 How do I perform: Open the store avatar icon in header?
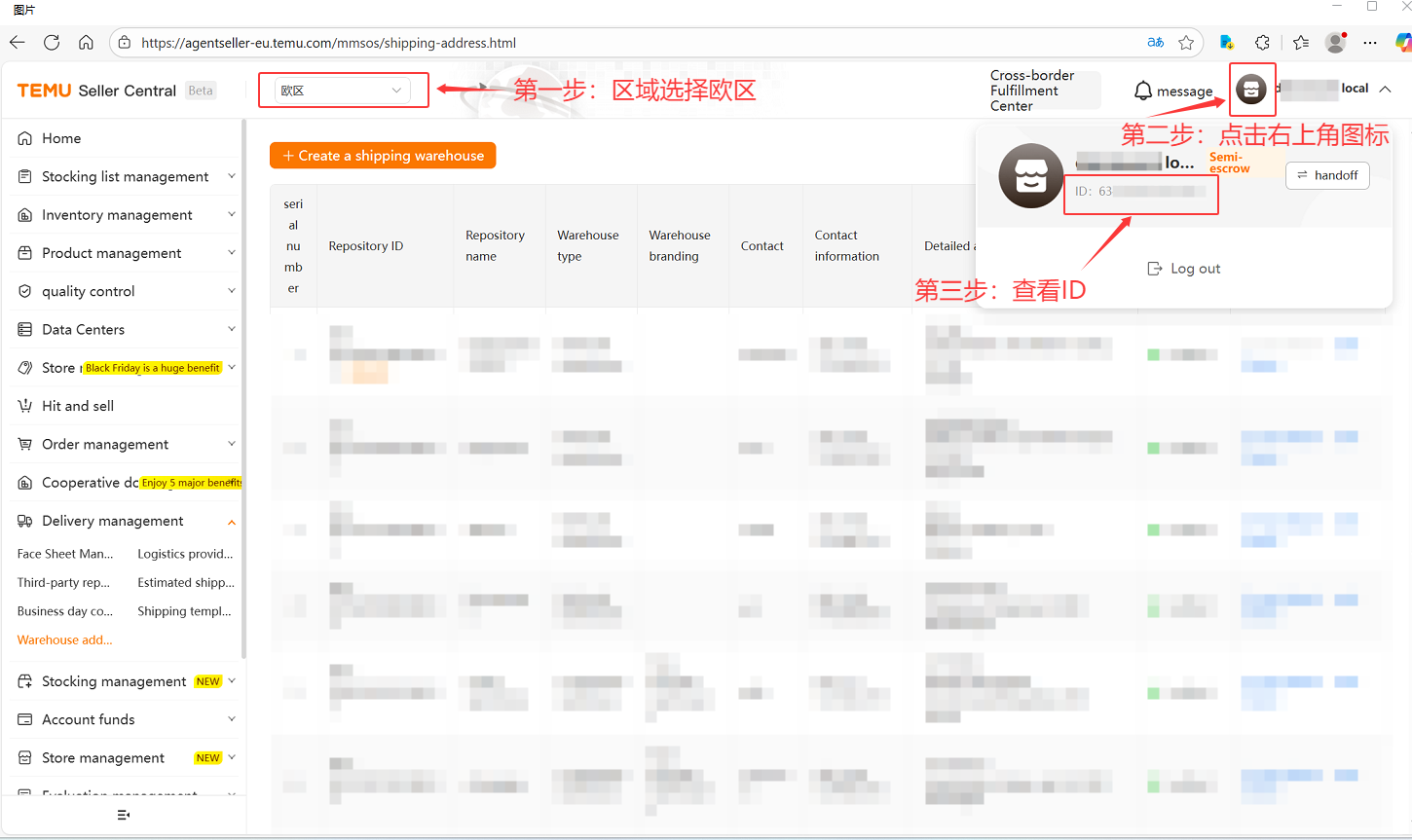pyautogui.click(x=1251, y=90)
